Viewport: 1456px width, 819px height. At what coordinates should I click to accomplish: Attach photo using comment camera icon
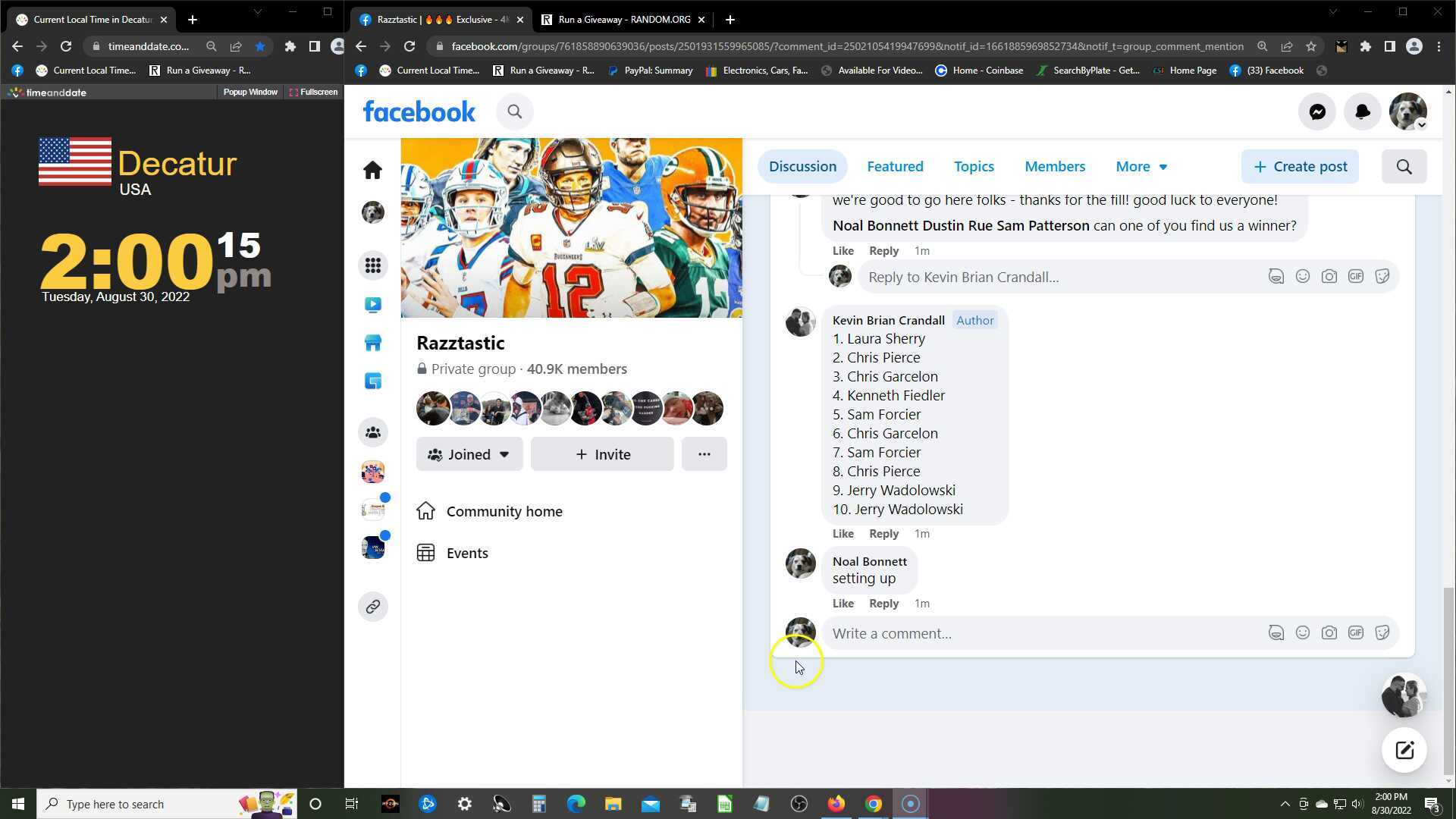point(1329,633)
